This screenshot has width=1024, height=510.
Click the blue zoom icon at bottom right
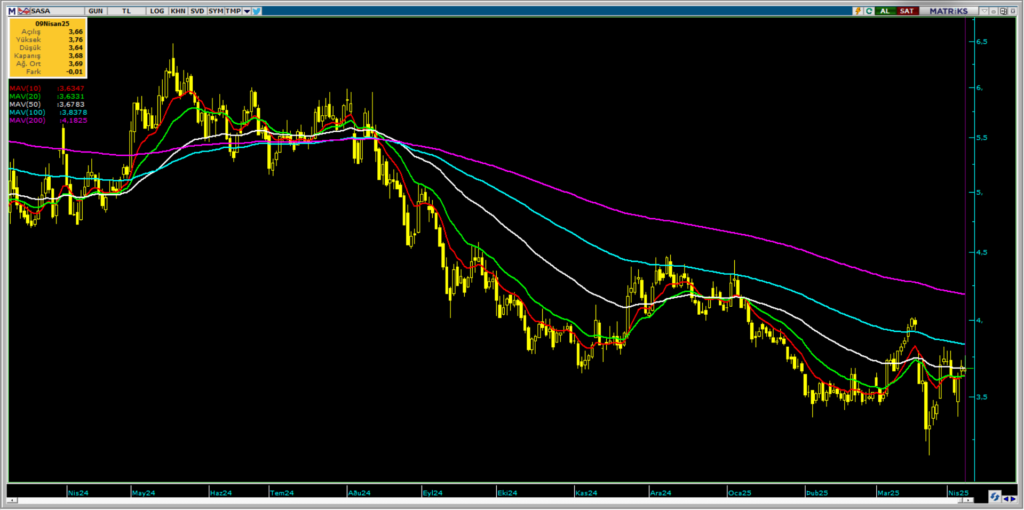(995, 496)
